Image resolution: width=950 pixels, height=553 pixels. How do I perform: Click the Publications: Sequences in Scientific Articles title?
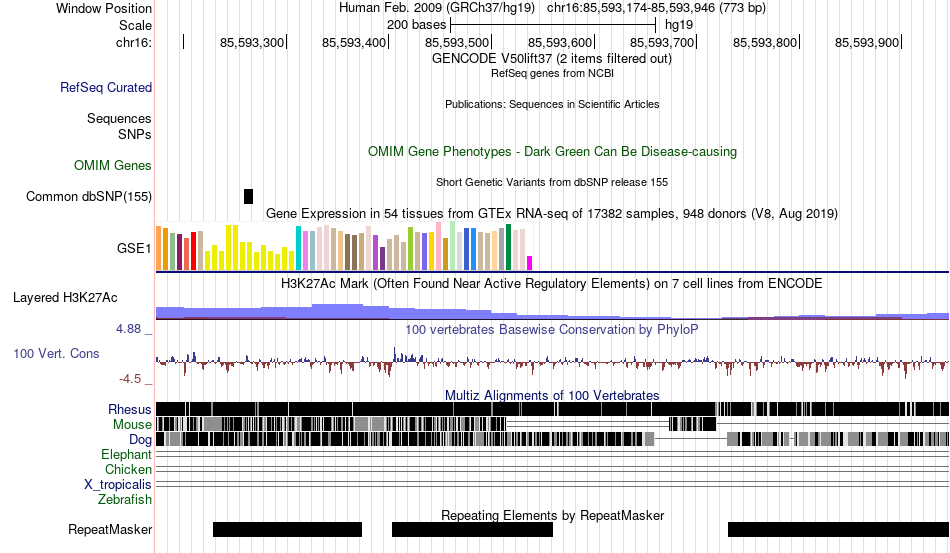click(552, 104)
